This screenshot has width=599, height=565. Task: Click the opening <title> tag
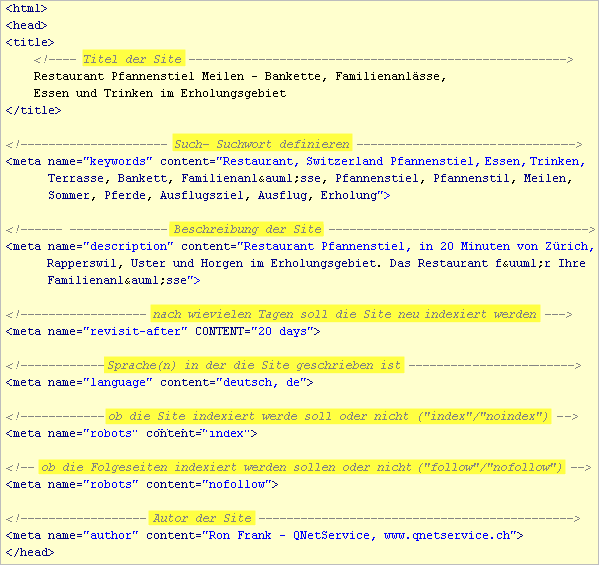30,42
